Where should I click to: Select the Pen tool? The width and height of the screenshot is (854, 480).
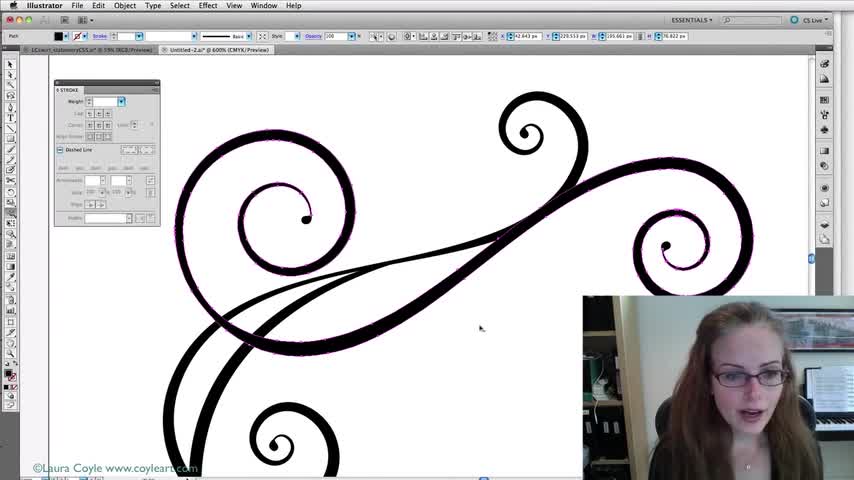click(10, 107)
